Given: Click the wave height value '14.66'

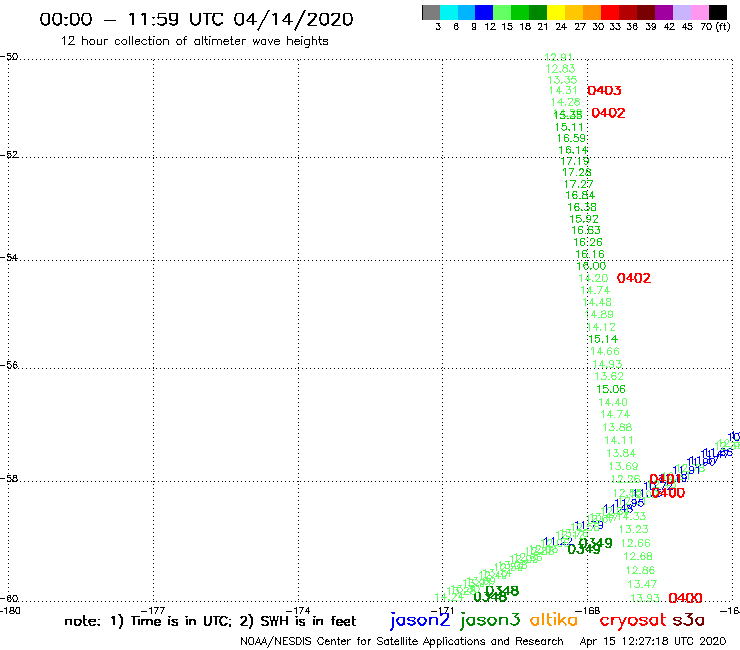Looking at the screenshot, I should coord(605,351).
